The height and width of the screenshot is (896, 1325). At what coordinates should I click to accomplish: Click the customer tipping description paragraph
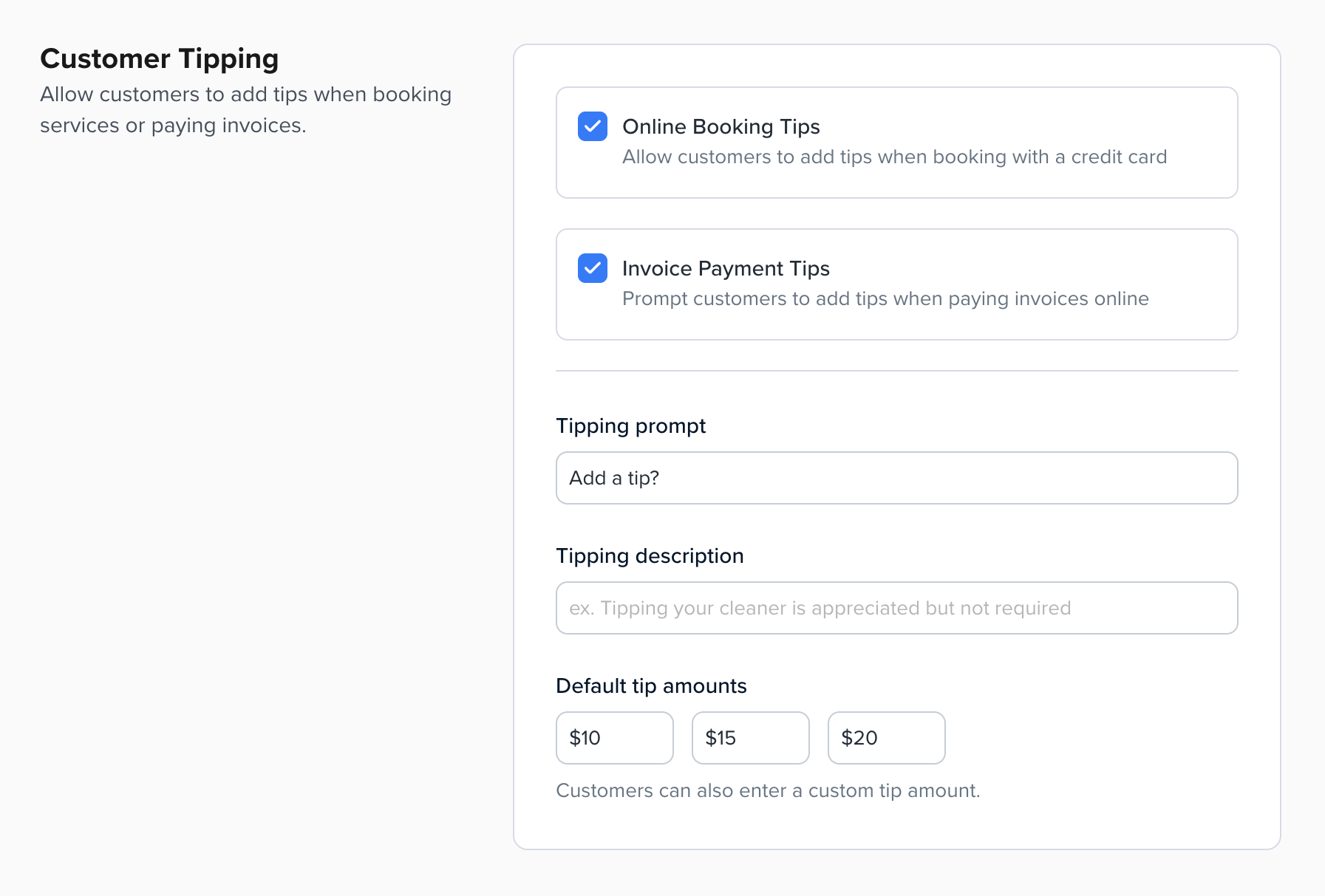click(245, 109)
